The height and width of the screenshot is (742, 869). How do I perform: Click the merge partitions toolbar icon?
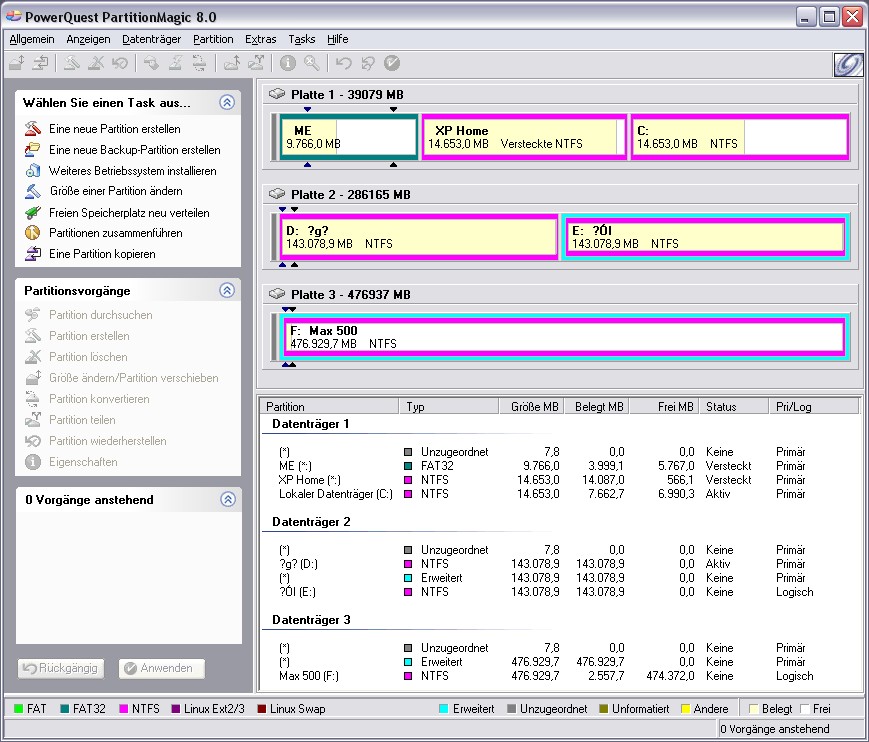click(232, 63)
